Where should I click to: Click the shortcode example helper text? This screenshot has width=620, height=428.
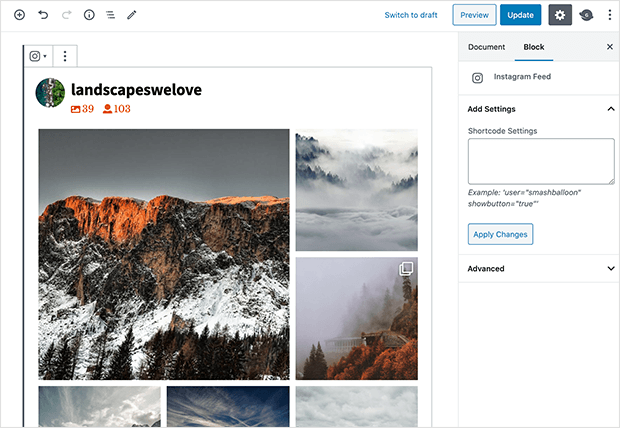[524, 198]
